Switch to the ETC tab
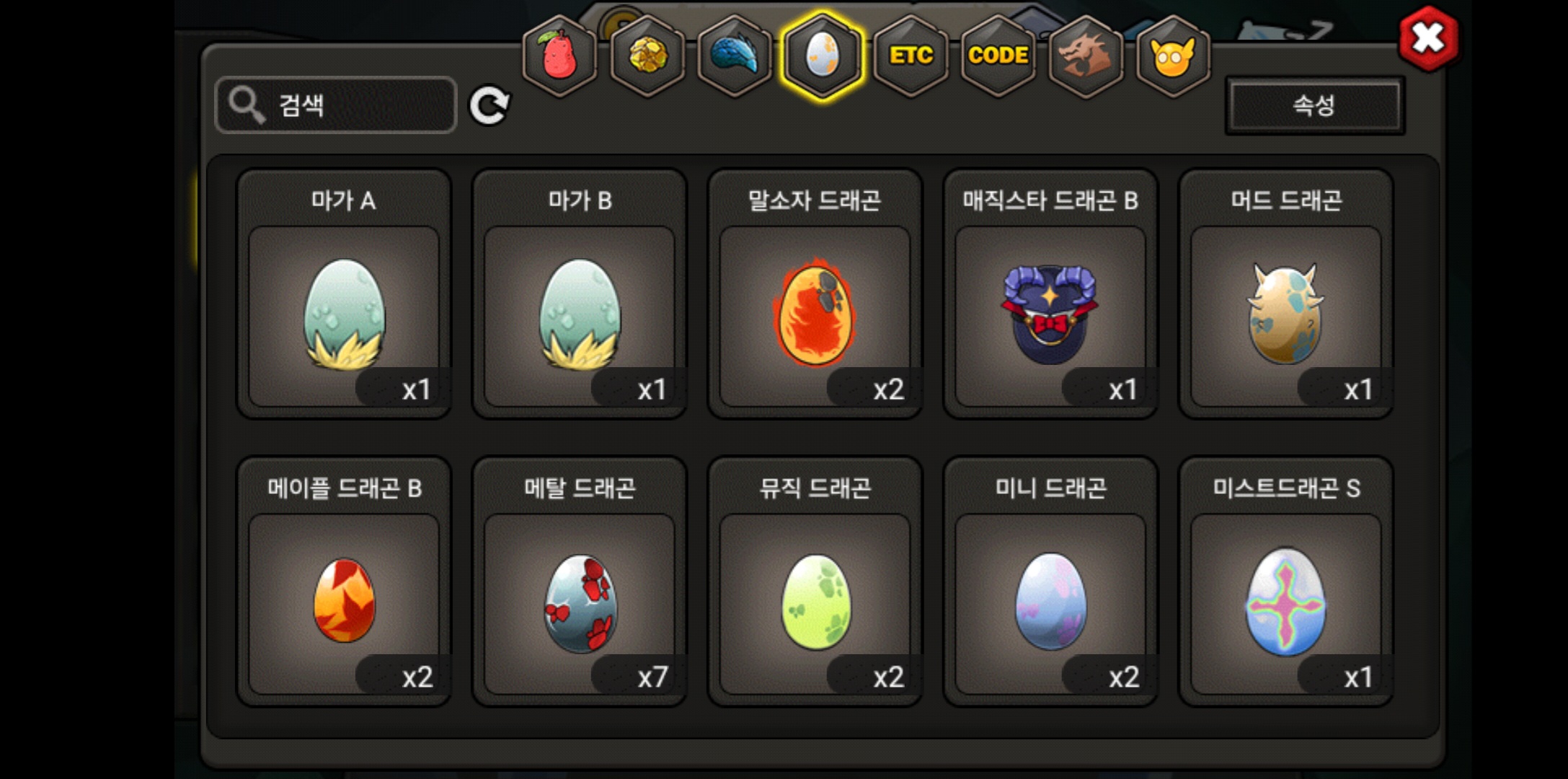The width and height of the screenshot is (1568, 779). point(911,56)
